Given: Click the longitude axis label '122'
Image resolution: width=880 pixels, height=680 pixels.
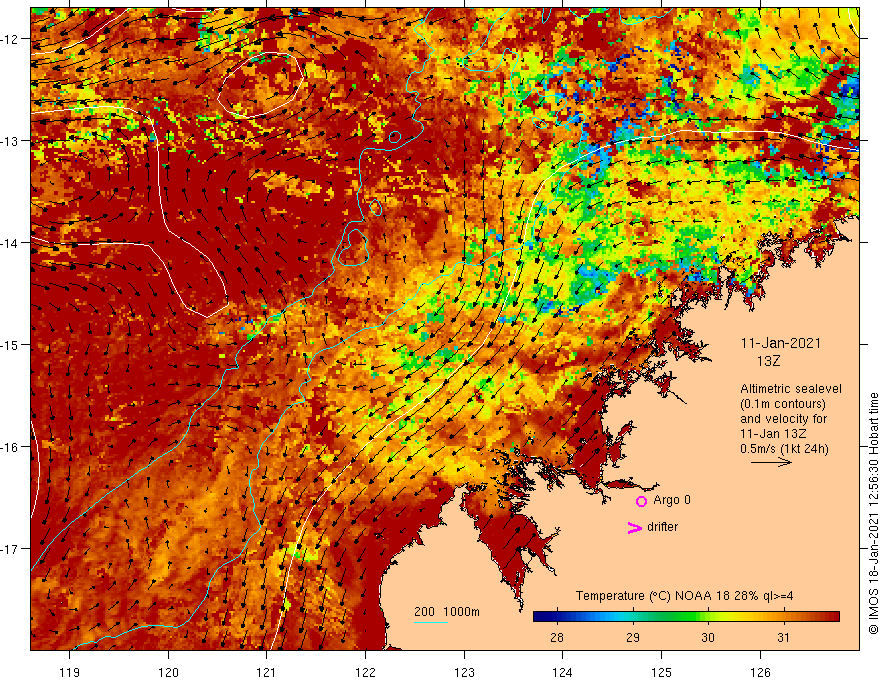Looking at the screenshot, I should (x=365, y=672).
